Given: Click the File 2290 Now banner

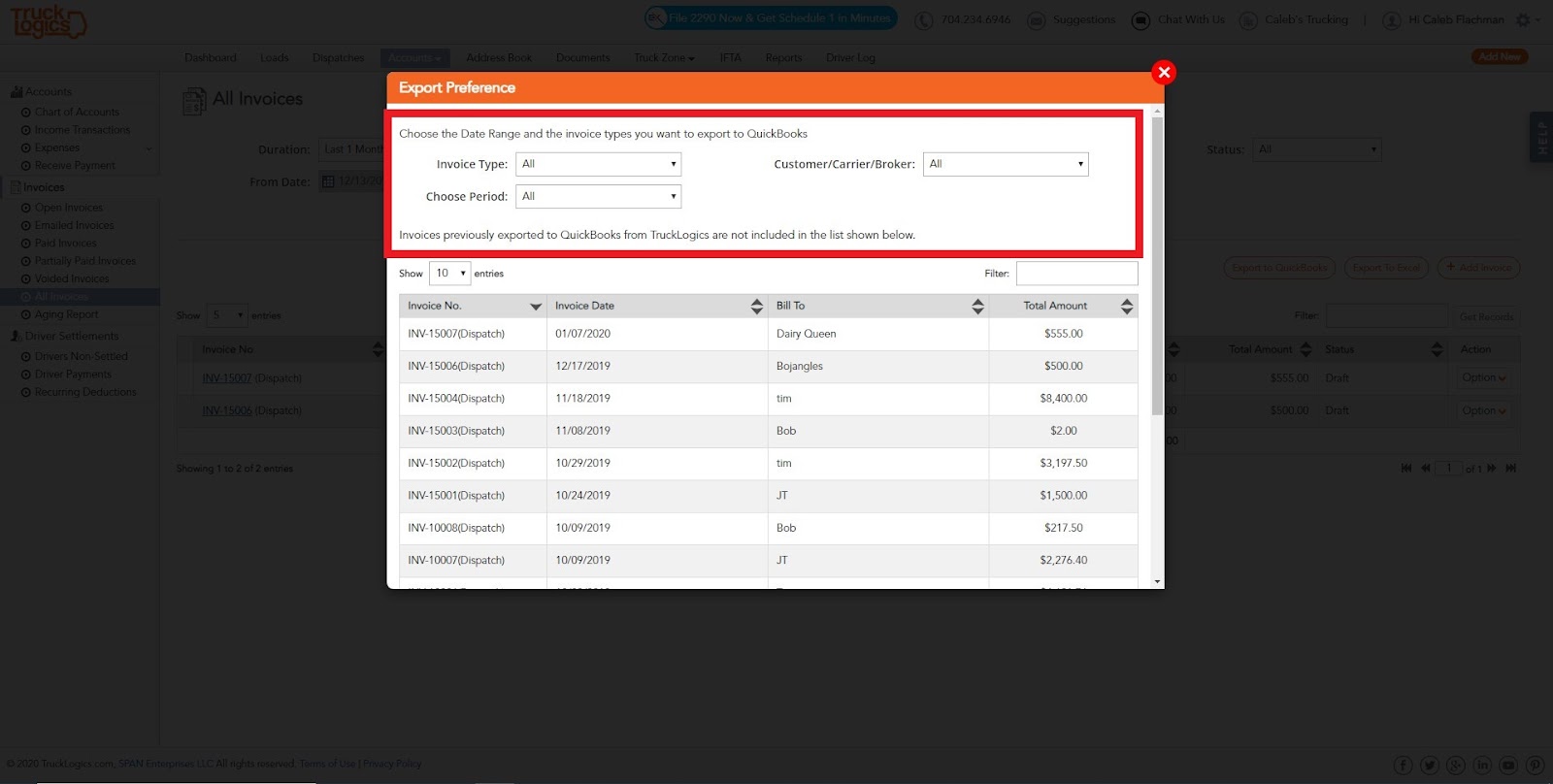Looking at the screenshot, I should 771,18.
